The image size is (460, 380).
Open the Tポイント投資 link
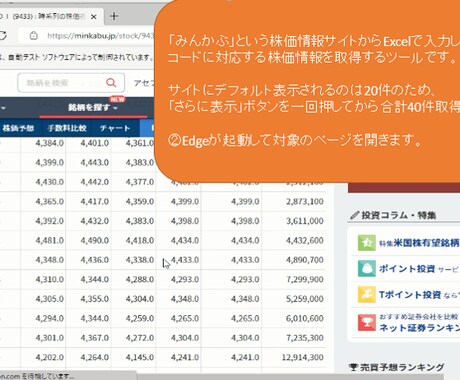point(410,295)
